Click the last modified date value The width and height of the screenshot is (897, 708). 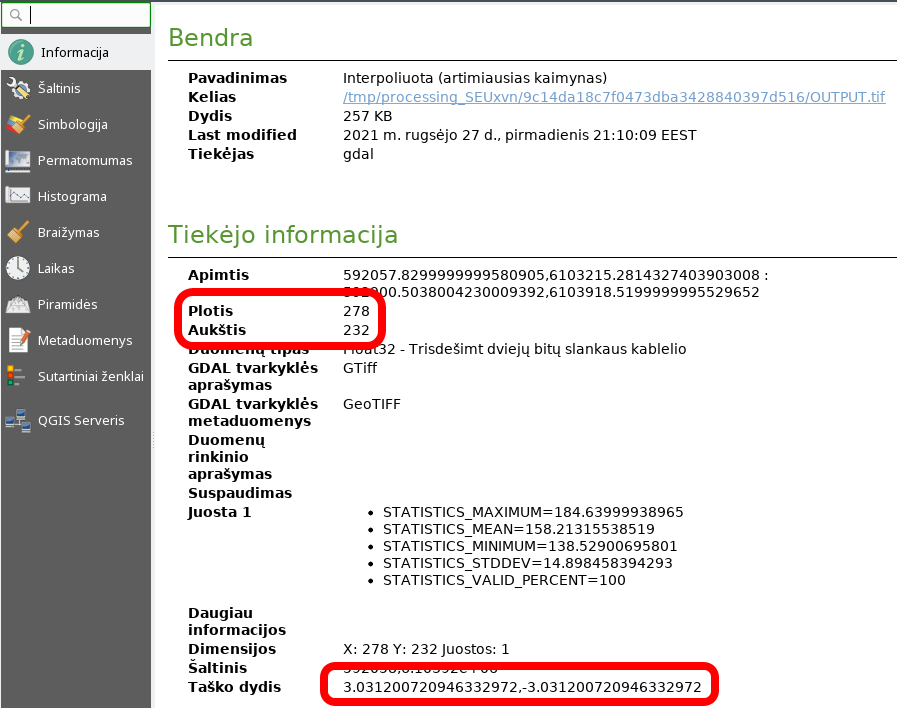pyautogui.click(x=519, y=135)
